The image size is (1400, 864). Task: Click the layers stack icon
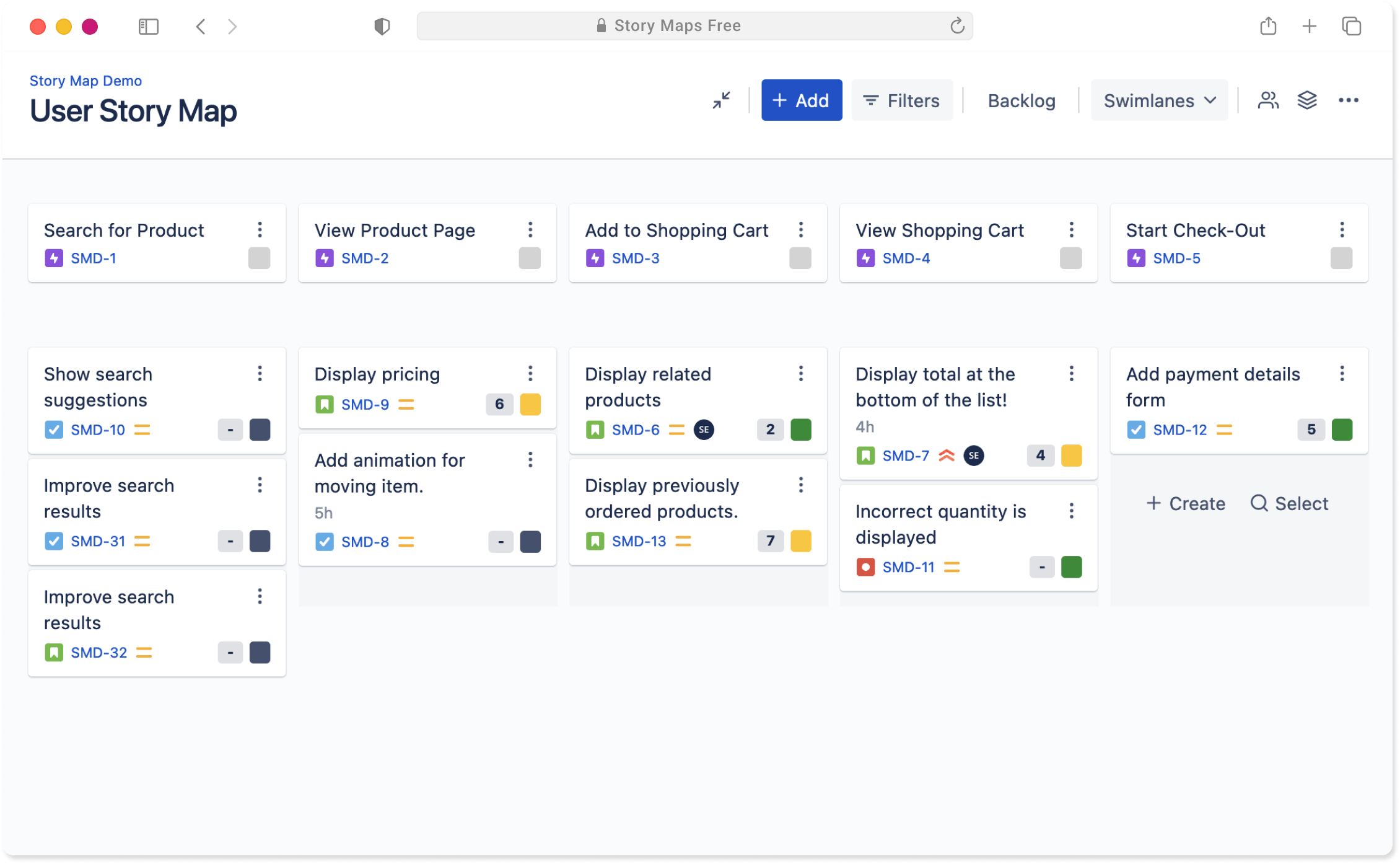pos(1307,100)
